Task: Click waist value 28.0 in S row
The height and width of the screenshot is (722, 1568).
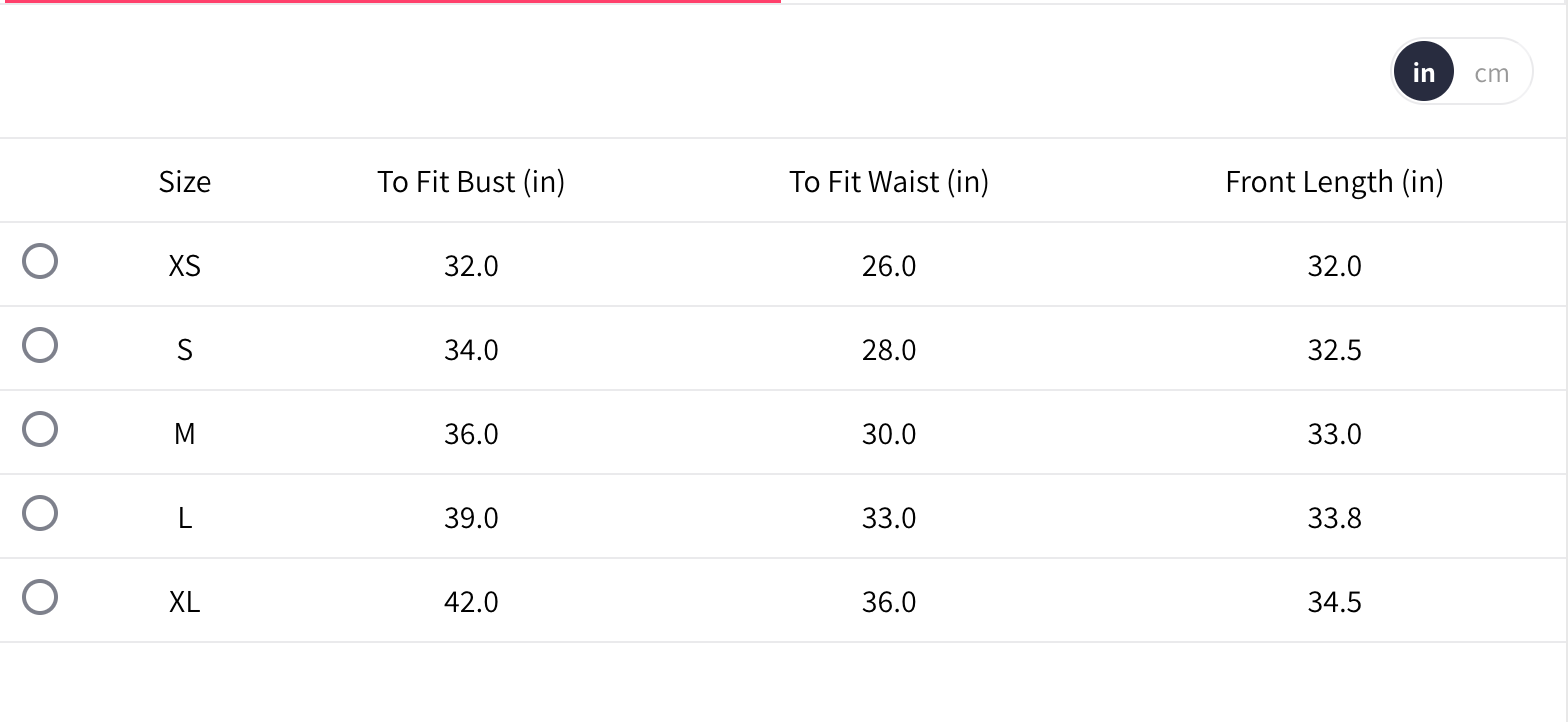Action: point(889,350)
